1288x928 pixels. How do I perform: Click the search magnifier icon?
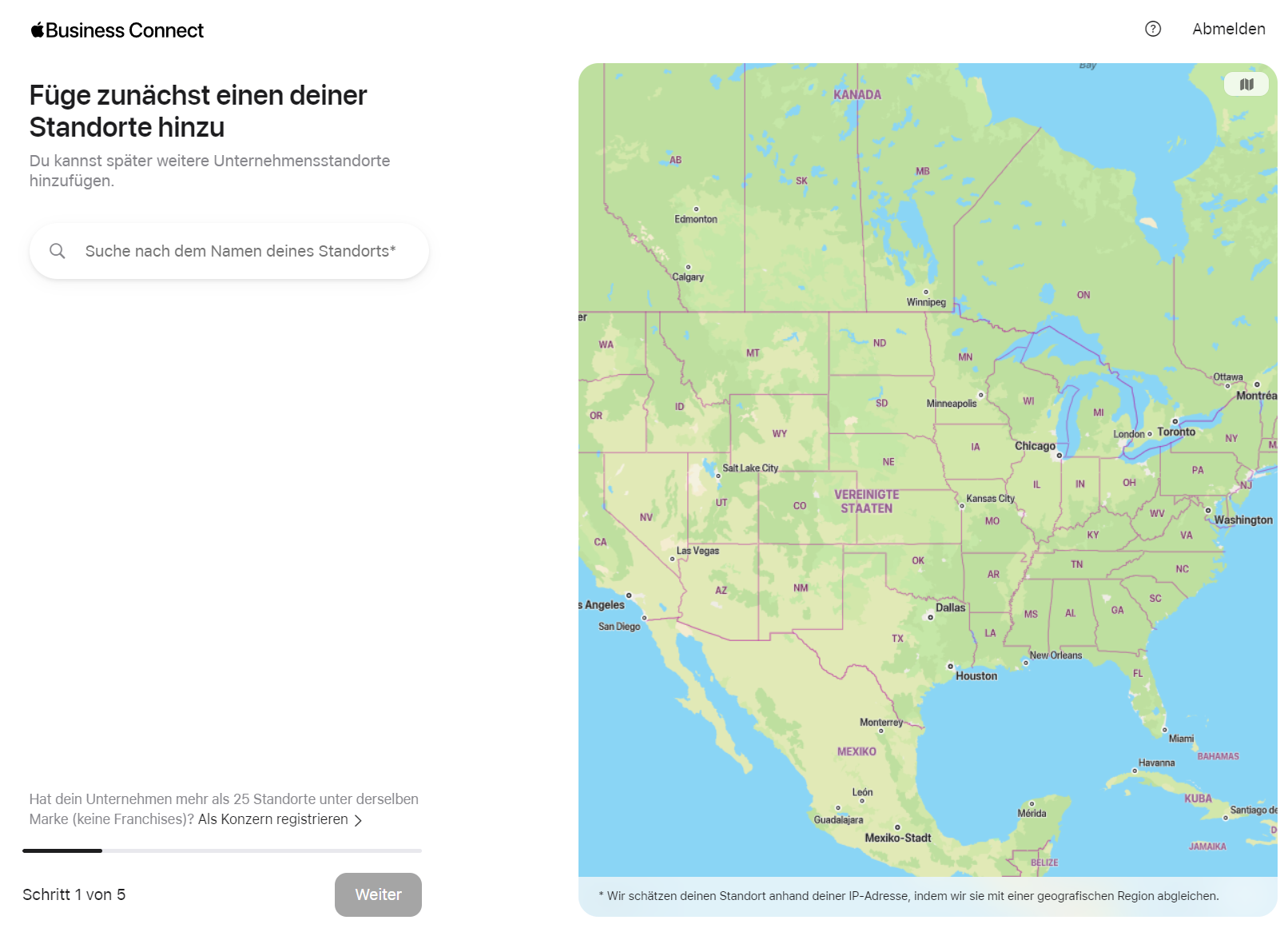click(58, 251)
